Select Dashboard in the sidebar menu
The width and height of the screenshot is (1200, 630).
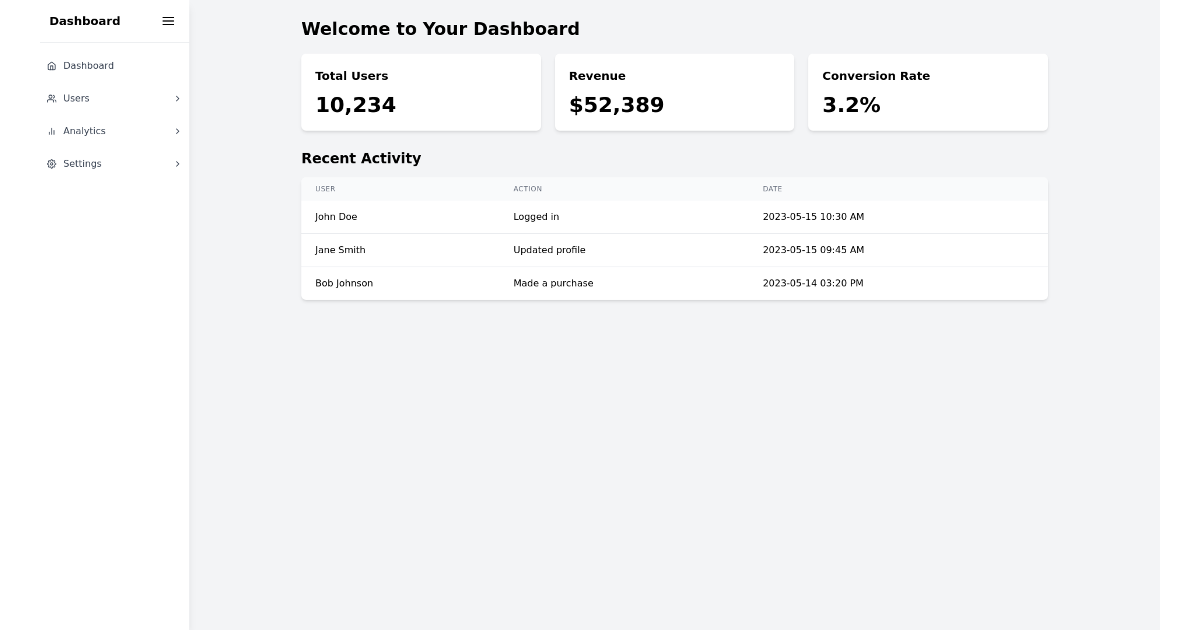click(x=88, y=66)
